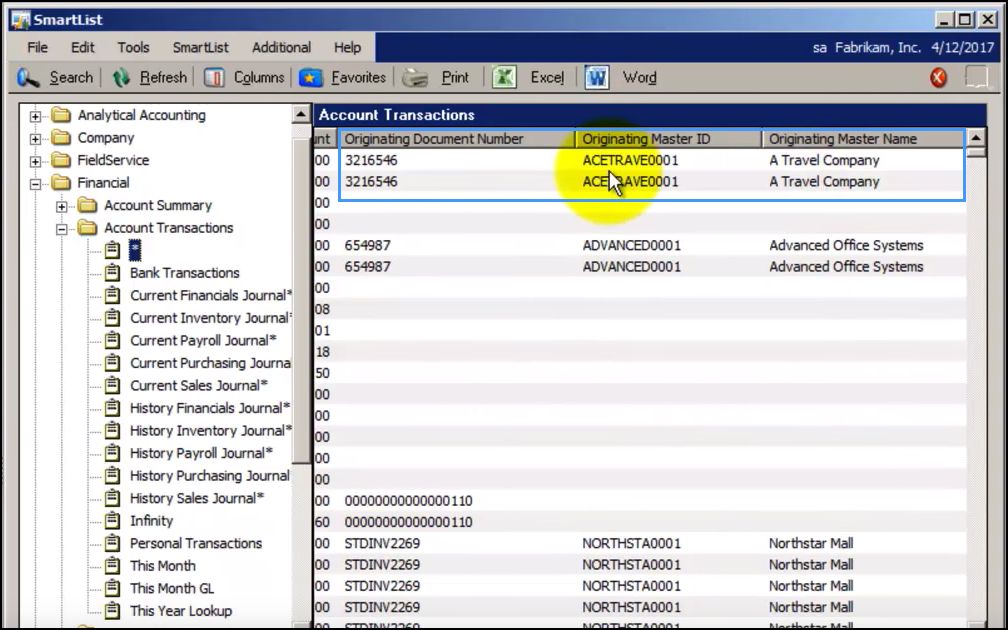Click the Favorites star icon
The width and height of the screenshot is (1008, 630).
point(310,78)
